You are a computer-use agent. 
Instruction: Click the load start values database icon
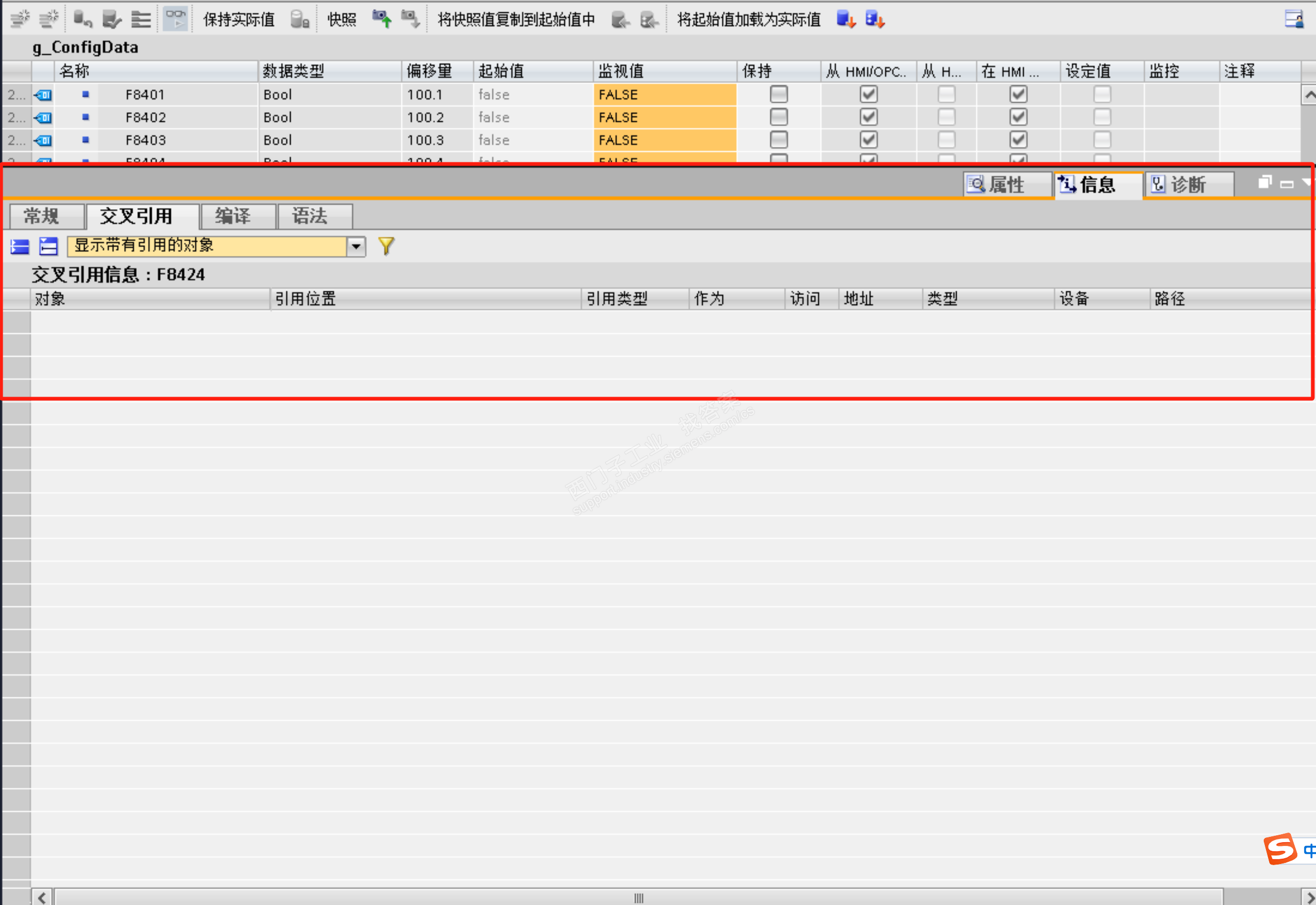coord(845,19)
